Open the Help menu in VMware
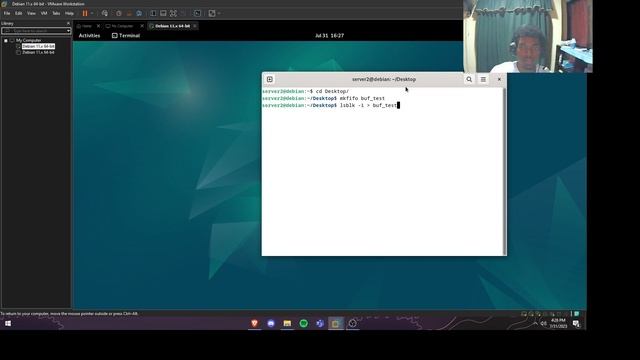 coord(69,13)
